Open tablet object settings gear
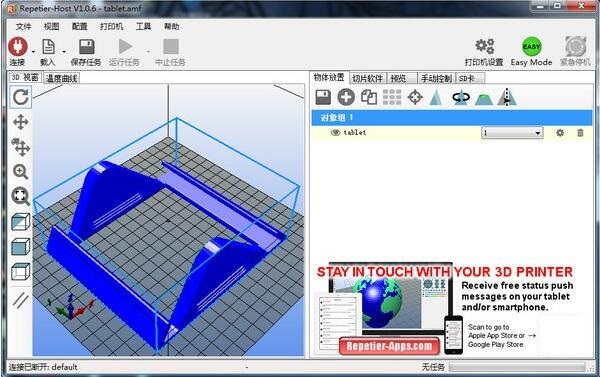600x377 pixels. [x=560, y=133]
